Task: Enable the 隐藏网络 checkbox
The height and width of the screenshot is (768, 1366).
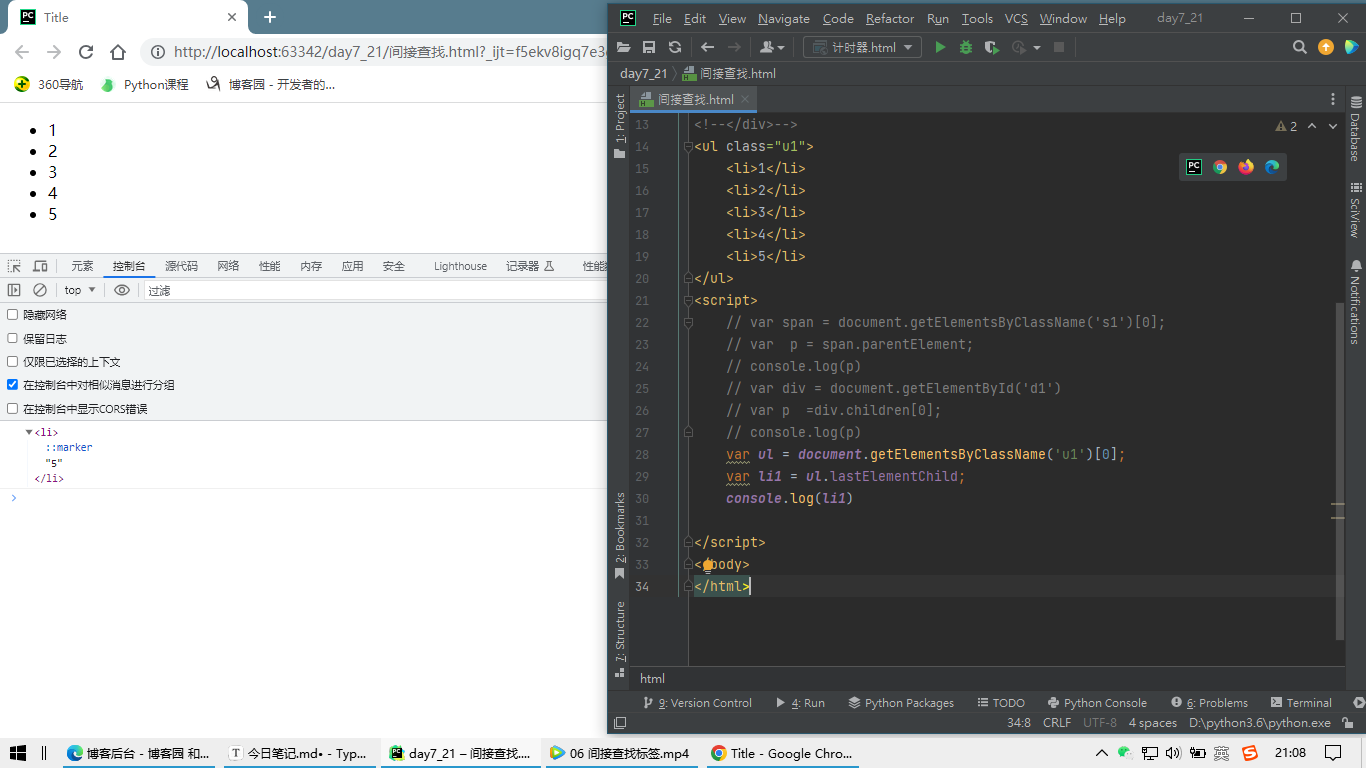Action: tap(13, 315)
